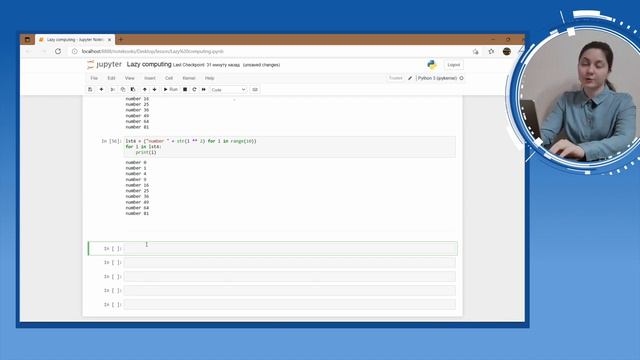Select the Lazy computing browser tab
This screenshot has width=640, height=360.
pyautogui.click(x=75, y=40)
